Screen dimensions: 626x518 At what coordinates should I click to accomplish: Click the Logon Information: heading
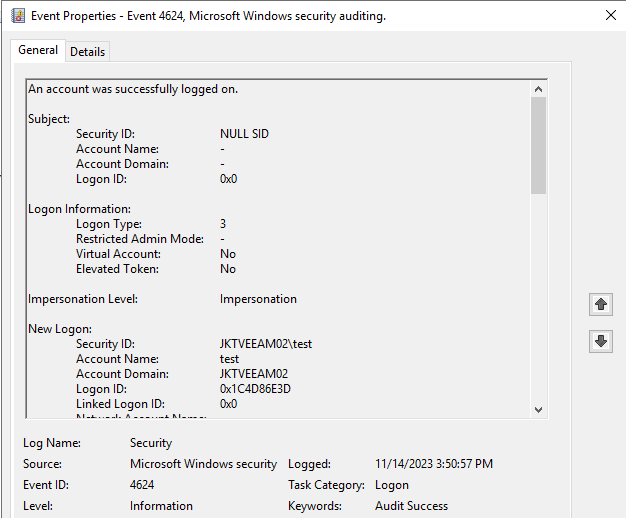79,209
